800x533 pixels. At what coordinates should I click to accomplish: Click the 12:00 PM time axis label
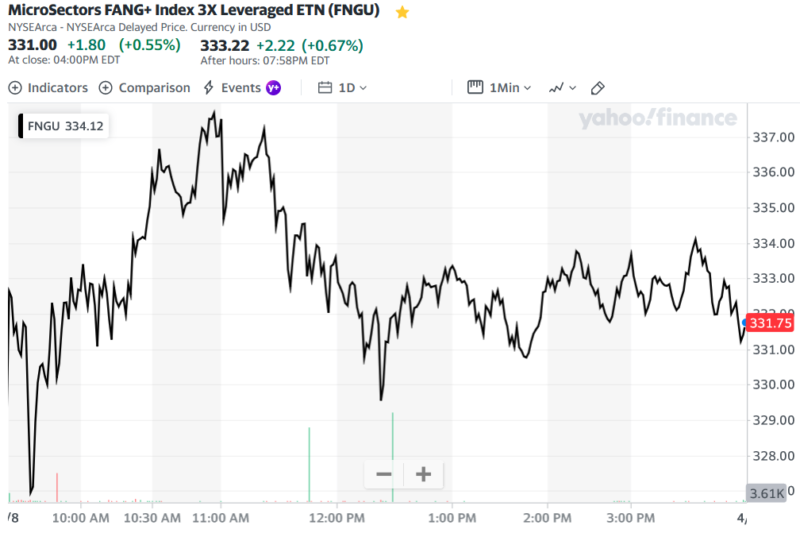[337, 518]
